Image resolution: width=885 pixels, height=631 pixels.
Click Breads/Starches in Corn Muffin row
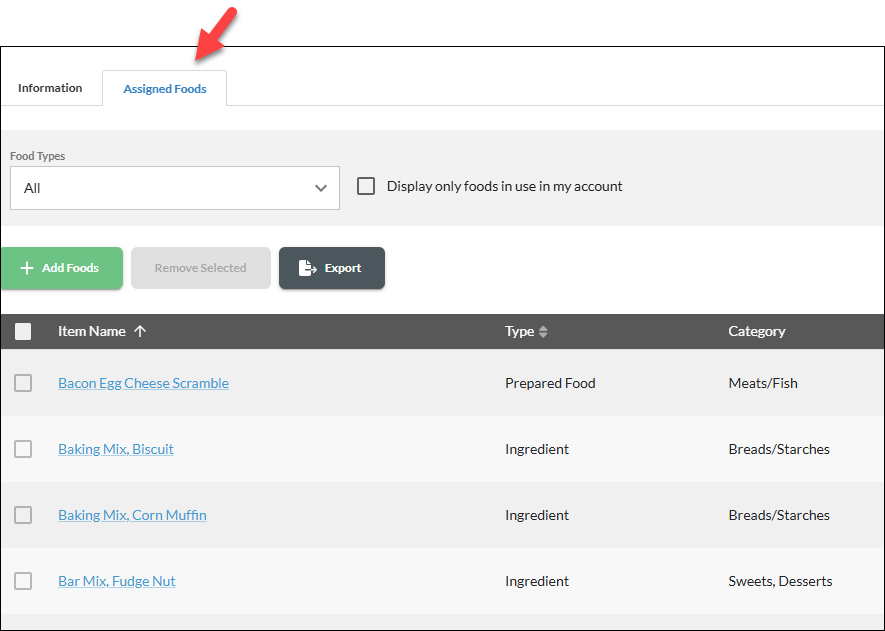point(779,515)
